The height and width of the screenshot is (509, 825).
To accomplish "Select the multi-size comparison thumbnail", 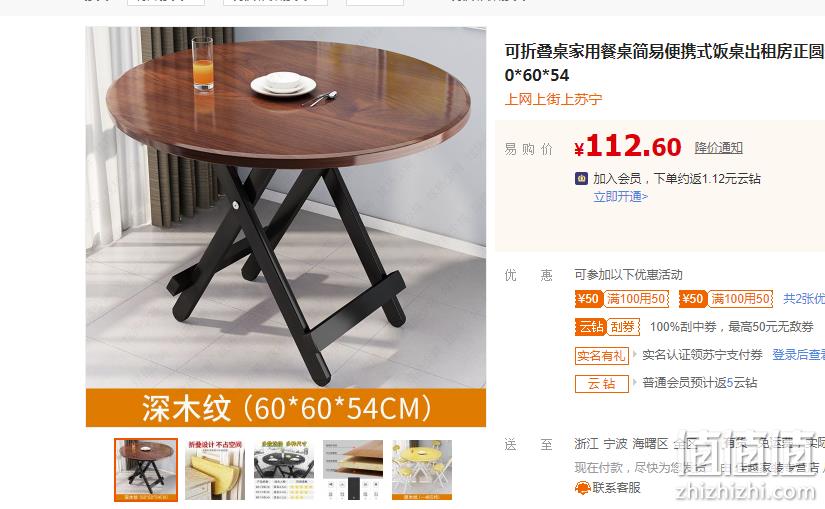I will 284,470.
